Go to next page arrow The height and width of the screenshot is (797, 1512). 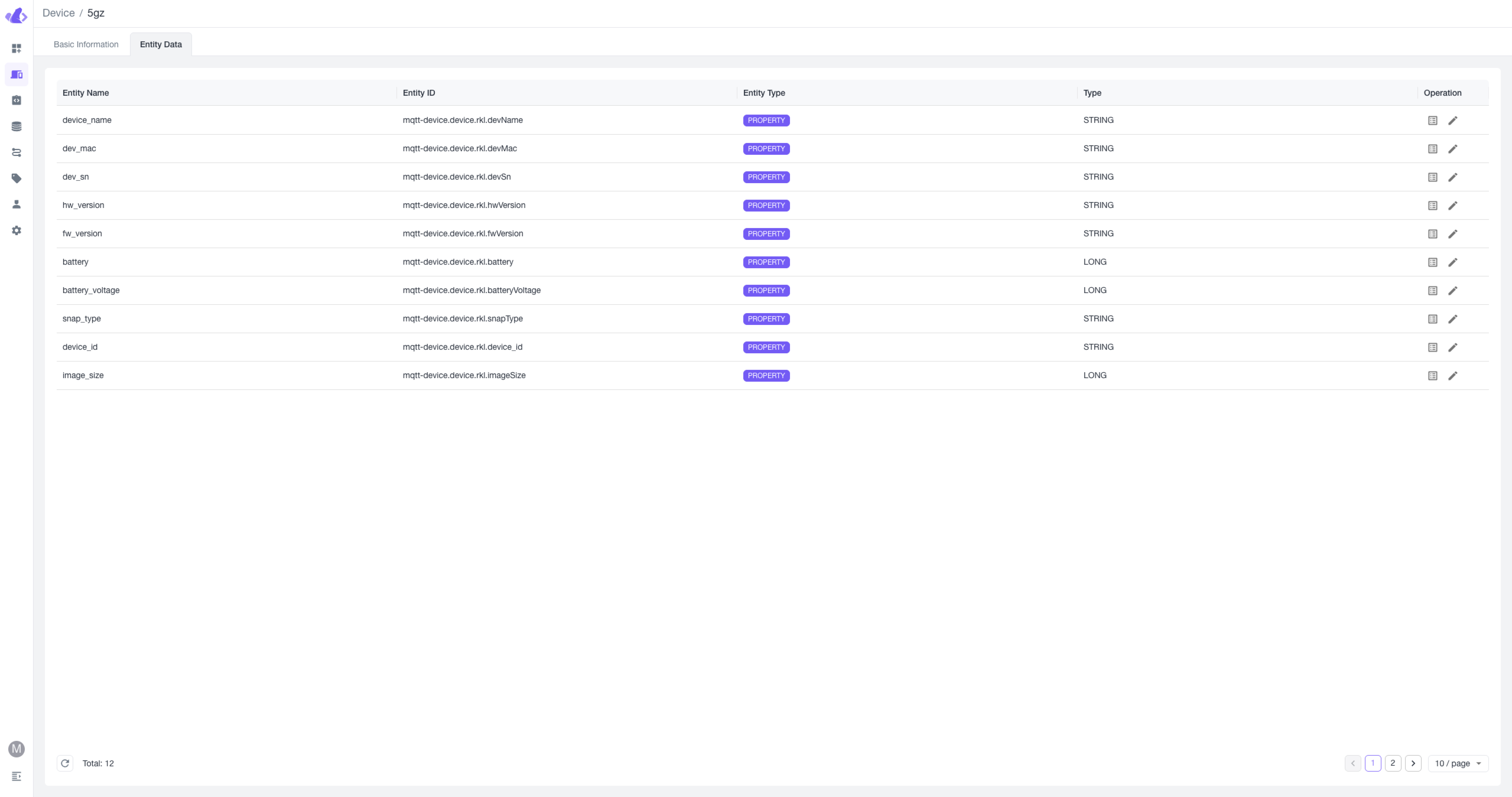[1413, 763]
